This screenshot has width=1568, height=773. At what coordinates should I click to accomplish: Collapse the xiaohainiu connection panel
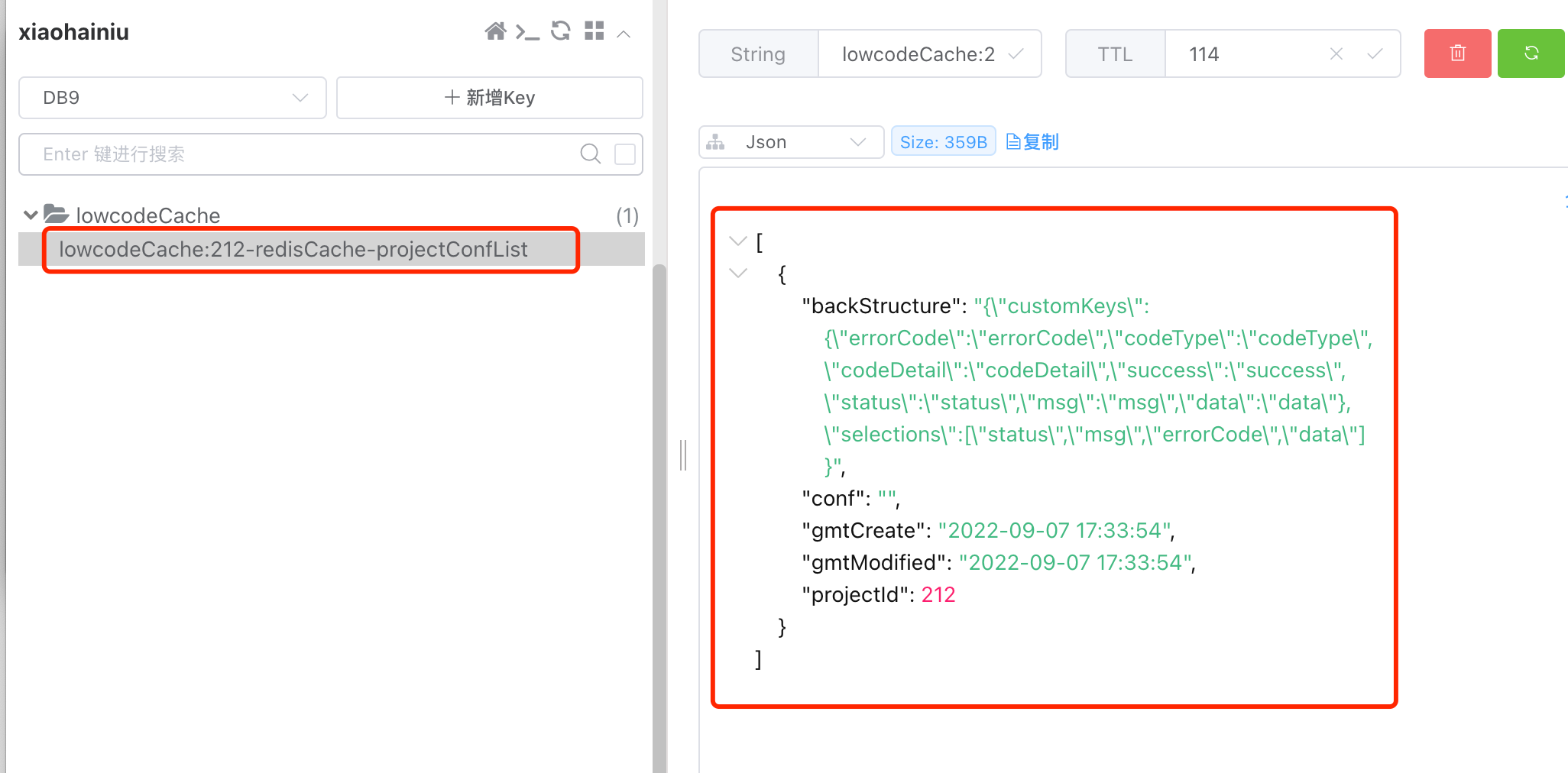[624, 34]
